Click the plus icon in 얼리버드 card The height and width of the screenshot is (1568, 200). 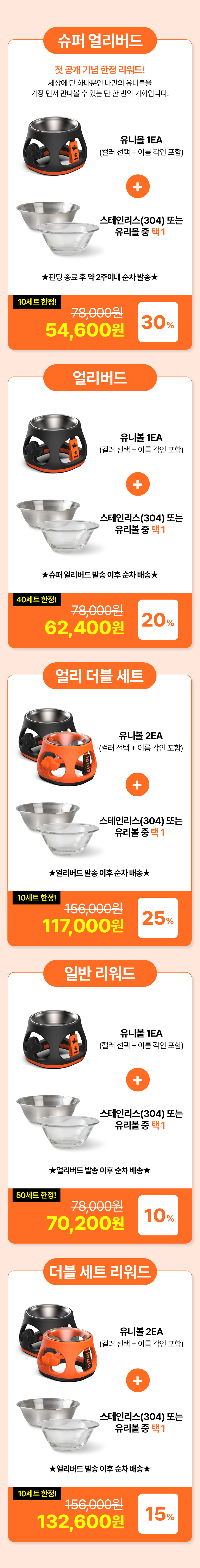[x=137, y=484]
